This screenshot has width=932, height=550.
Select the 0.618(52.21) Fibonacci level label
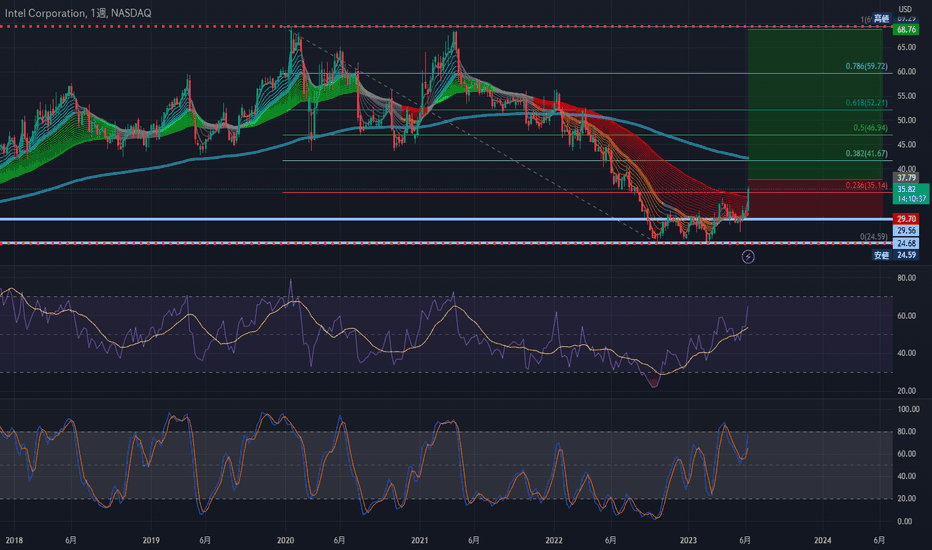867,103
